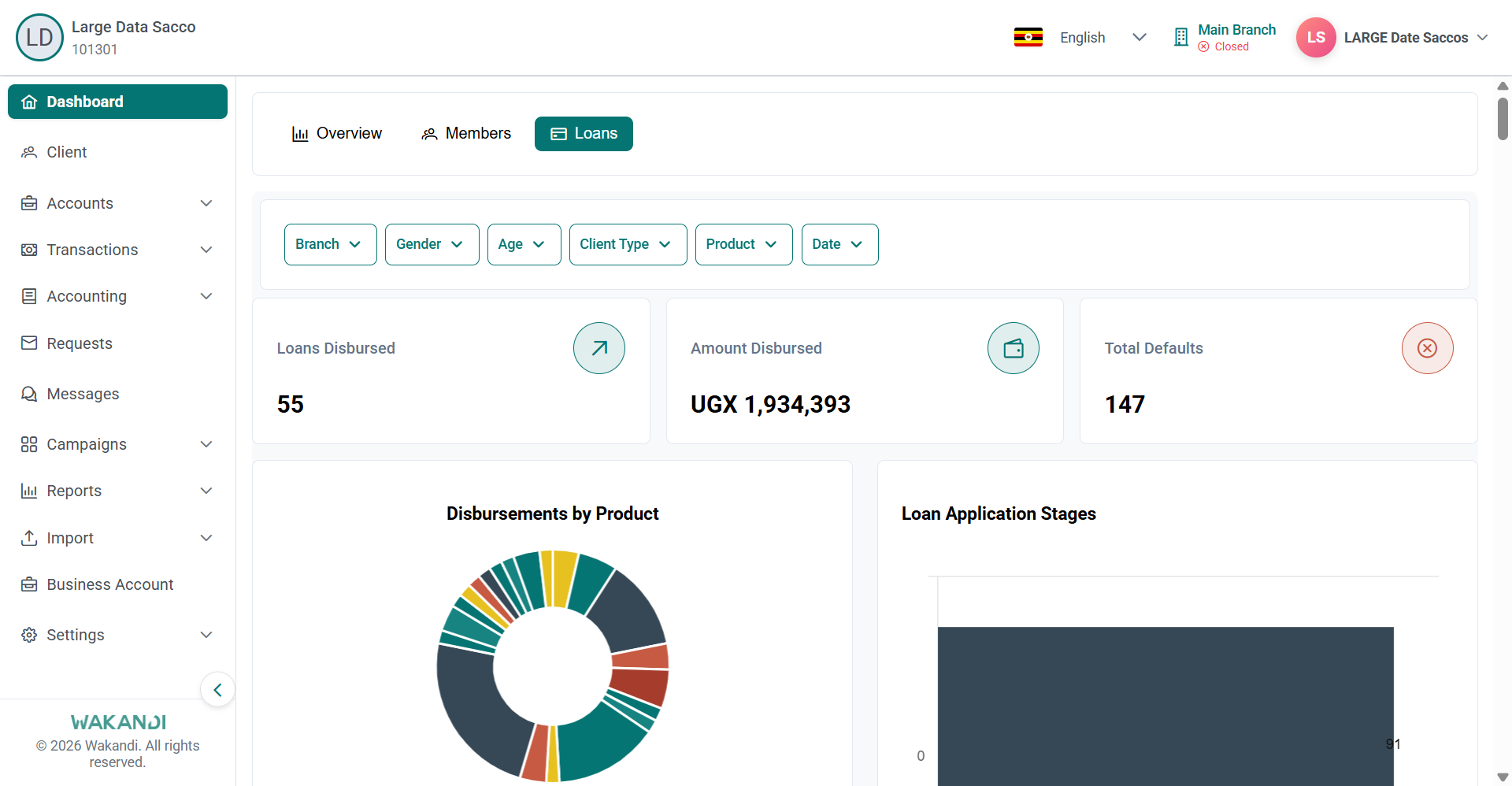The image size is (1512, 786).
Task: Switch to the Overview tab
Action: pyautogui.click(x=336, y=134)
